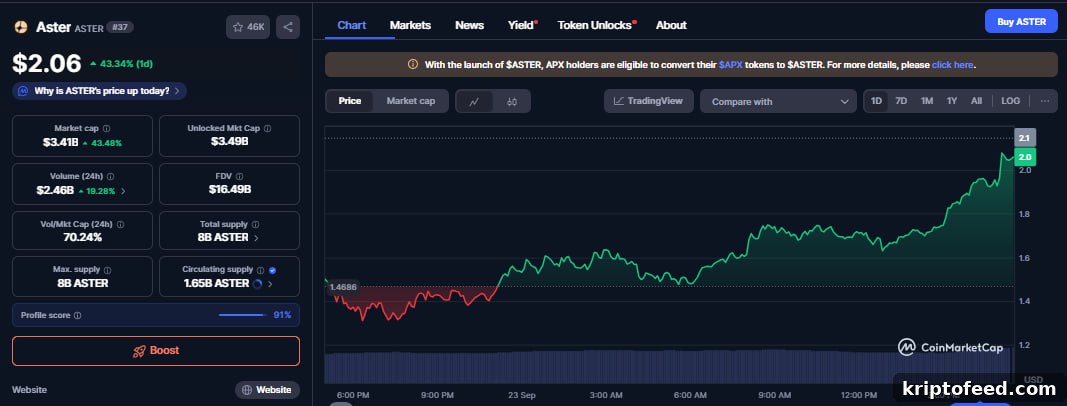Viewport: 1067px width, 406px height.
Task: Click Unlocked Mkt Cap info icon
Action: pyautogui.click(x=267, y=128)
